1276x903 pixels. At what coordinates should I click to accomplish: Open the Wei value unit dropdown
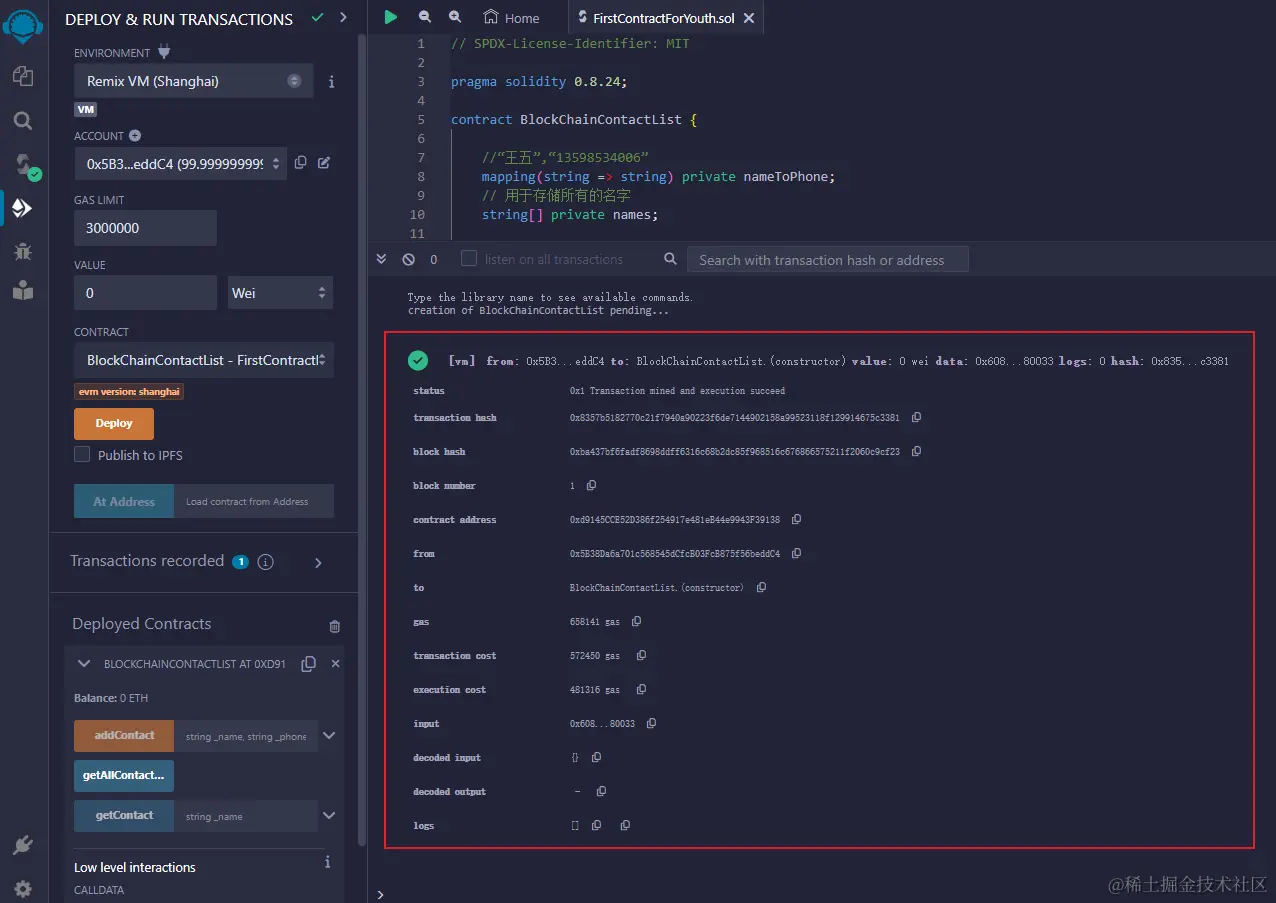[280, 293]
